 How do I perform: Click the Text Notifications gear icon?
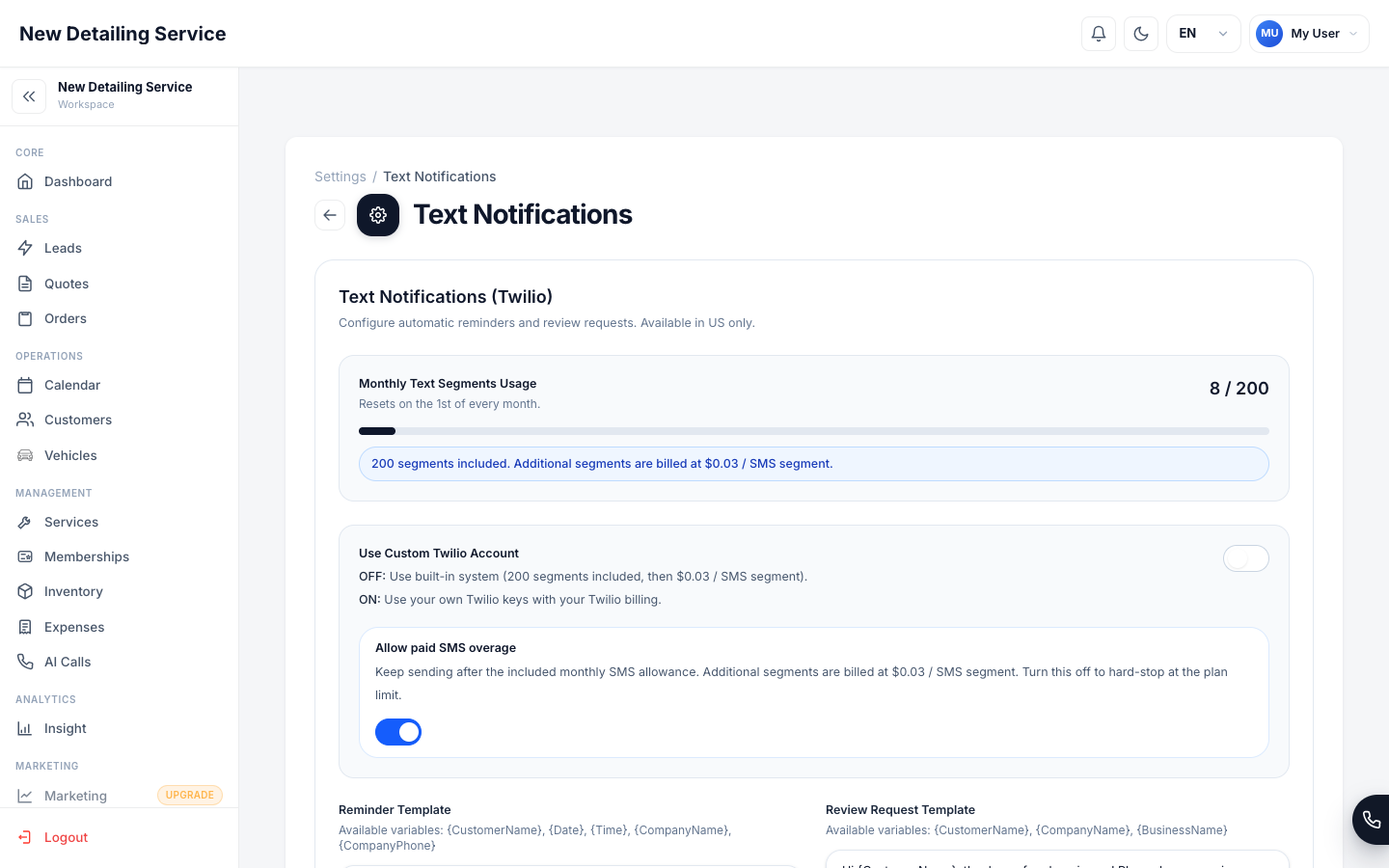378,215
